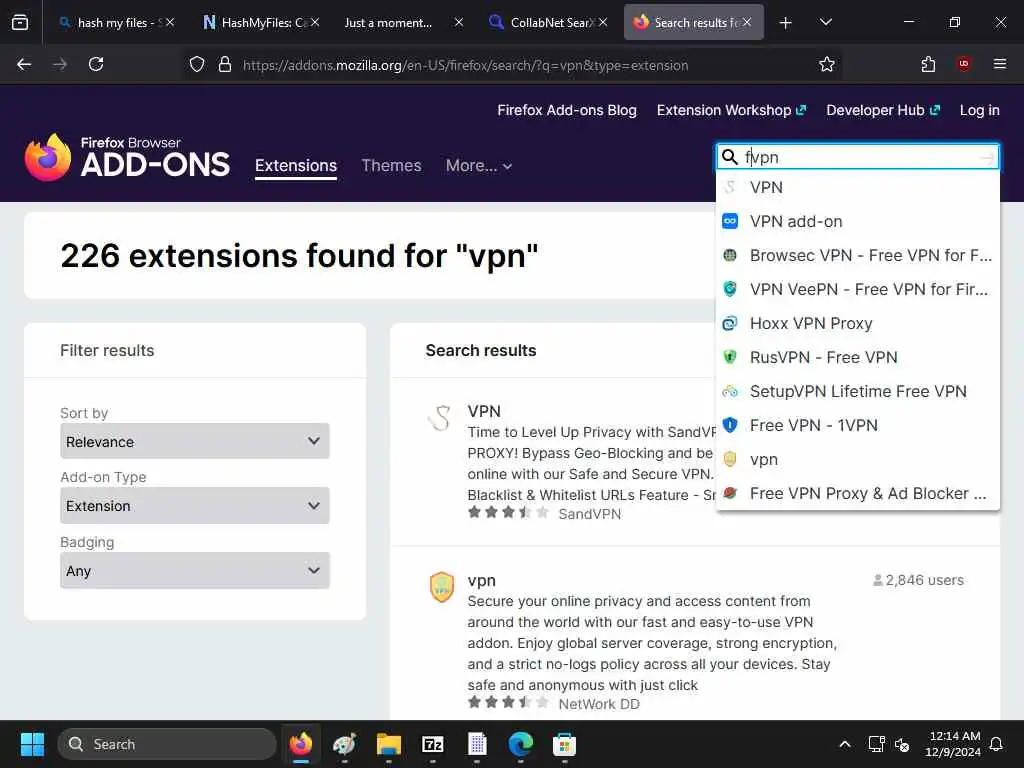
Task: Open the clock and date panel
Action: (x=953, y=744)
